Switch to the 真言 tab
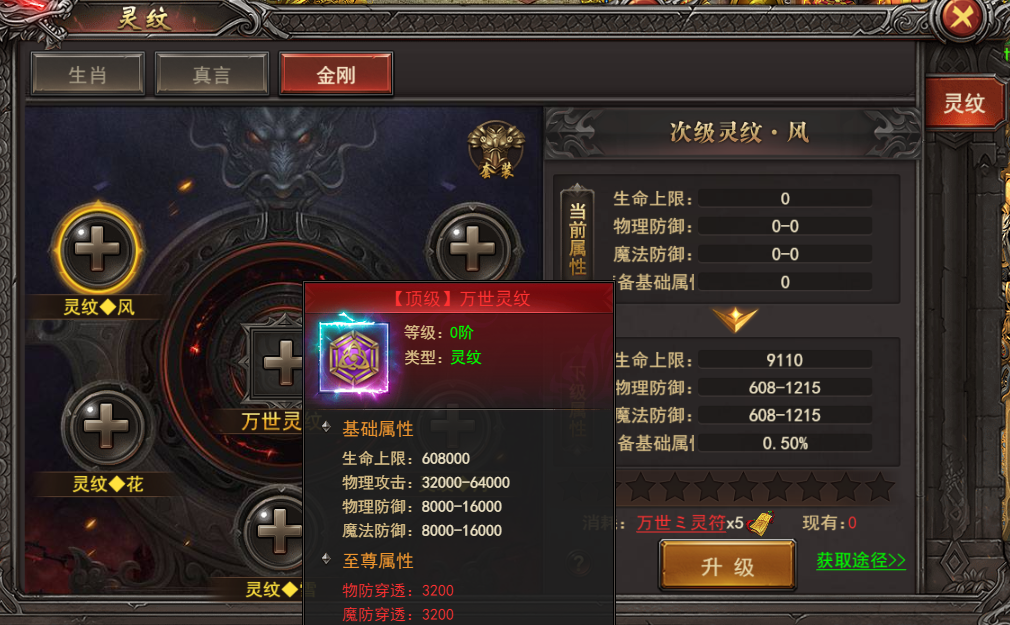Screen dimensions: 1010x625 211,75
